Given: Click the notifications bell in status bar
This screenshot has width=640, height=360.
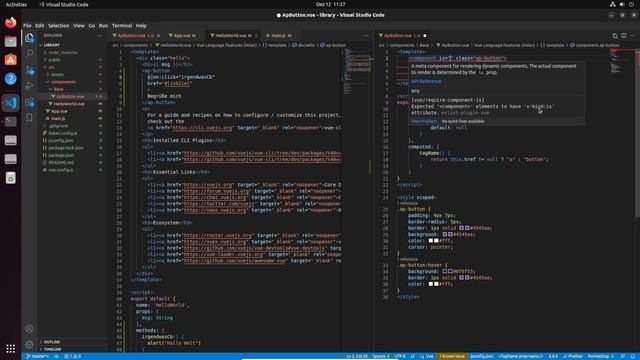Looking at the screenshot, I should 633,356.
